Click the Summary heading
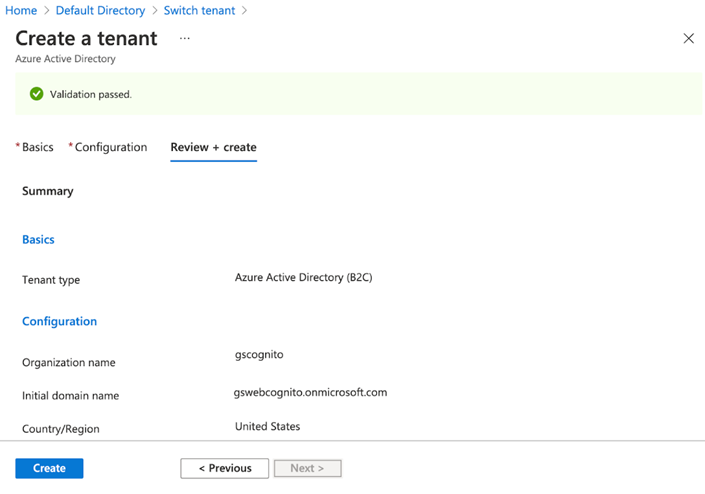The width and height of the screenshot is (705, 494). point(48,191)
